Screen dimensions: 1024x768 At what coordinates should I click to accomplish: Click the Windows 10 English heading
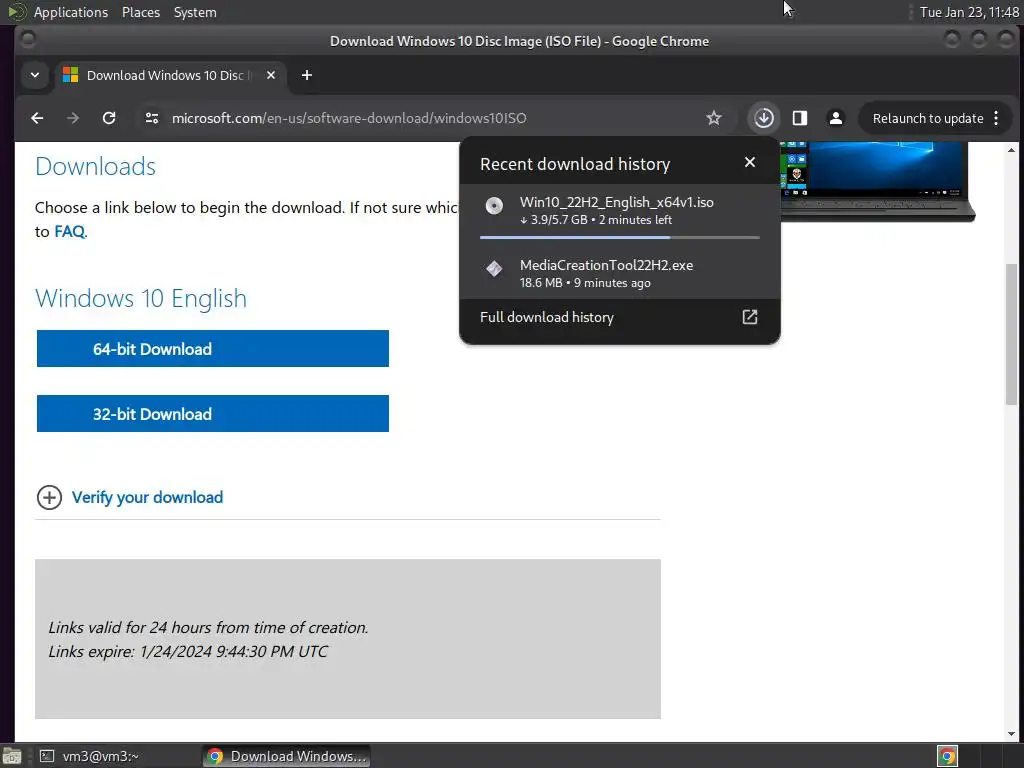click(x=141, y=298)
